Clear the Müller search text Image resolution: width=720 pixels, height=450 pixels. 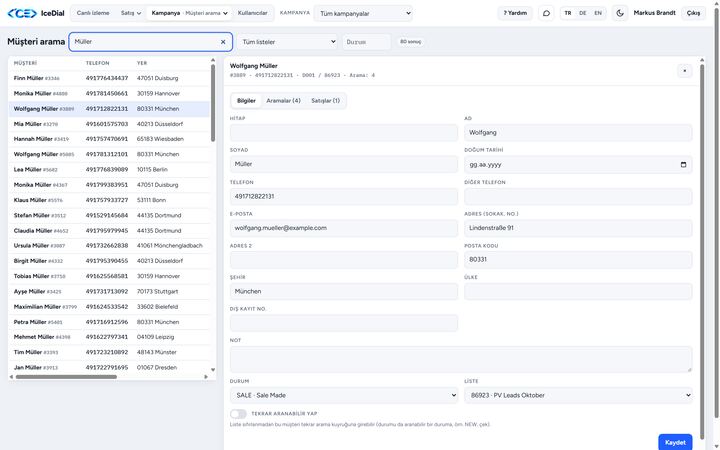click(x=223, y=42)
